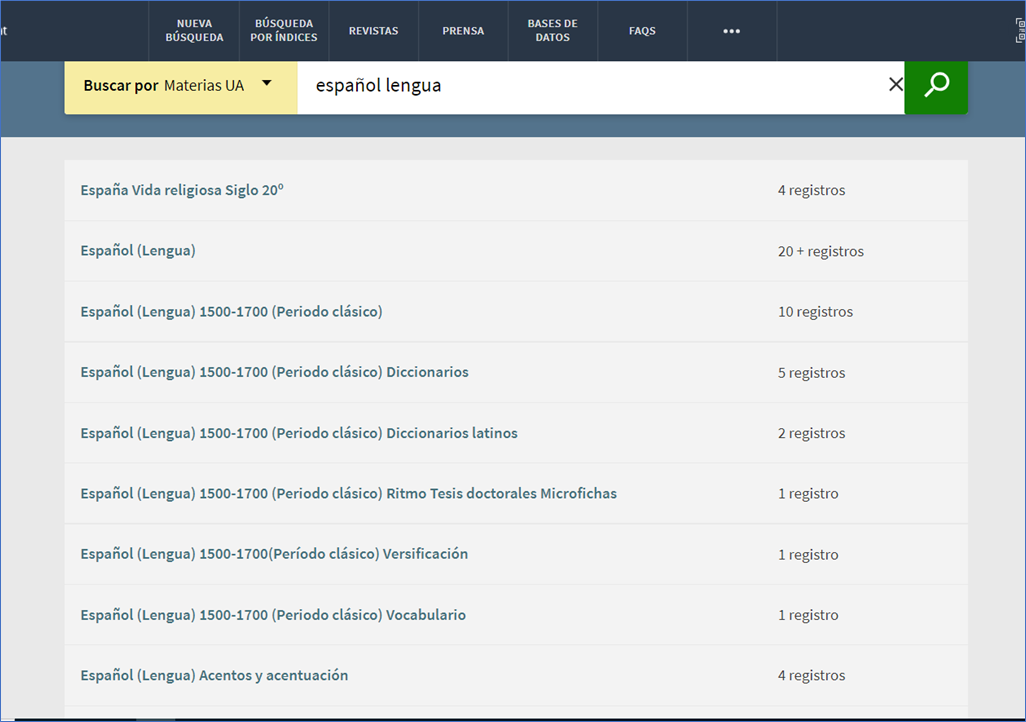Clear the search text with the X icon

(x=895, y=85)
